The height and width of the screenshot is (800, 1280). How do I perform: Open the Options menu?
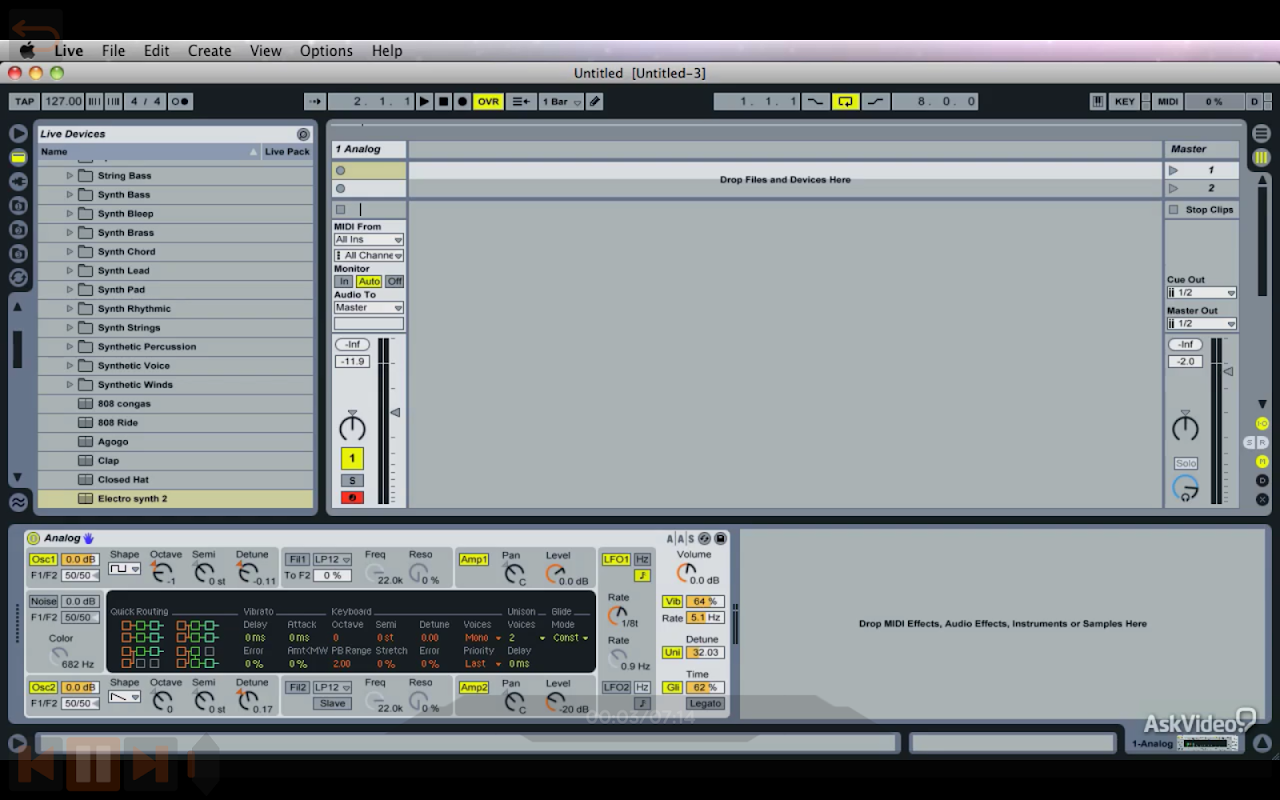(x=326, y=51)
